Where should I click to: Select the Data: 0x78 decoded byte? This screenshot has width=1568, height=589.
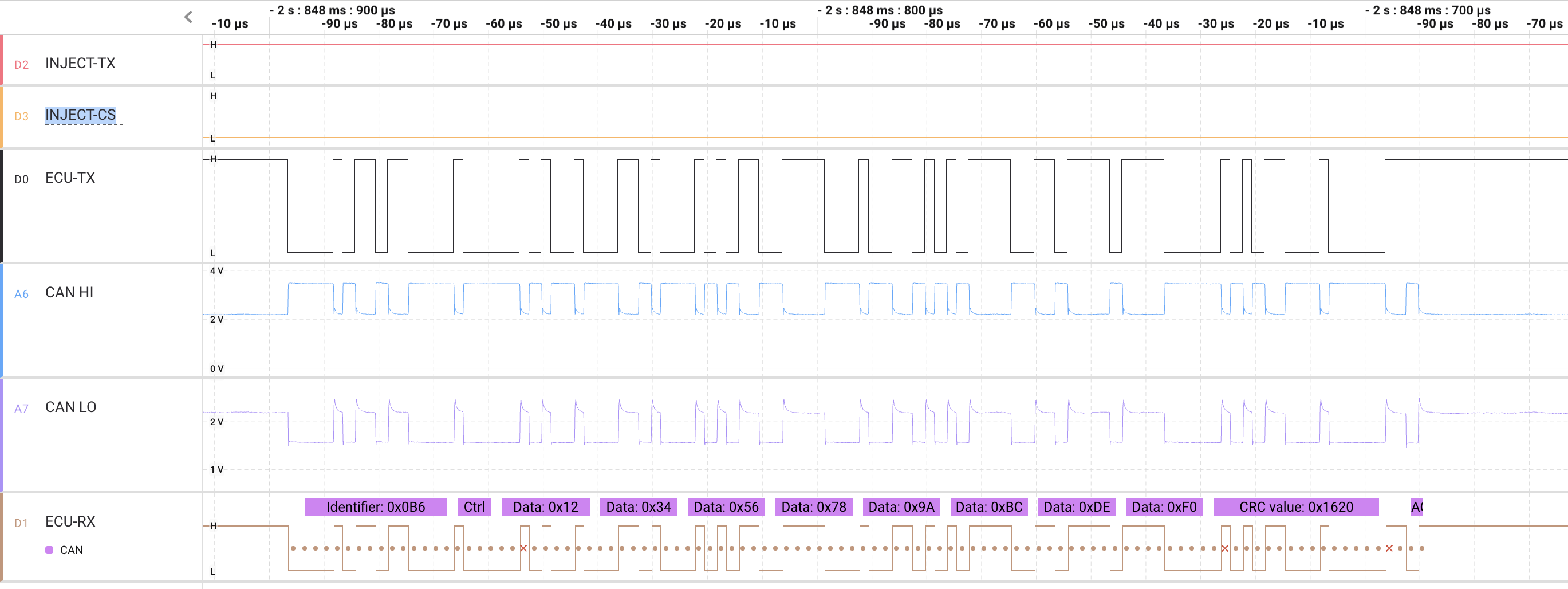click(814, 506)
